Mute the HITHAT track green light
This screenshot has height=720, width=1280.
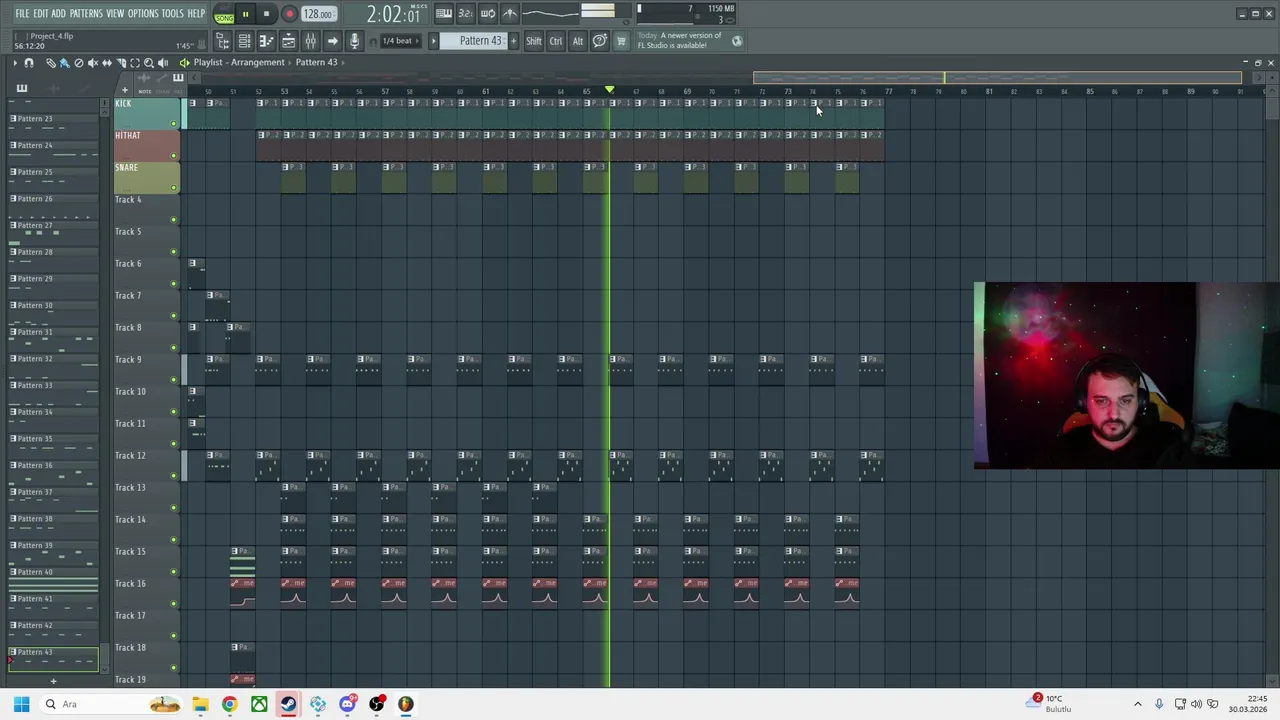tap(174, 156)
